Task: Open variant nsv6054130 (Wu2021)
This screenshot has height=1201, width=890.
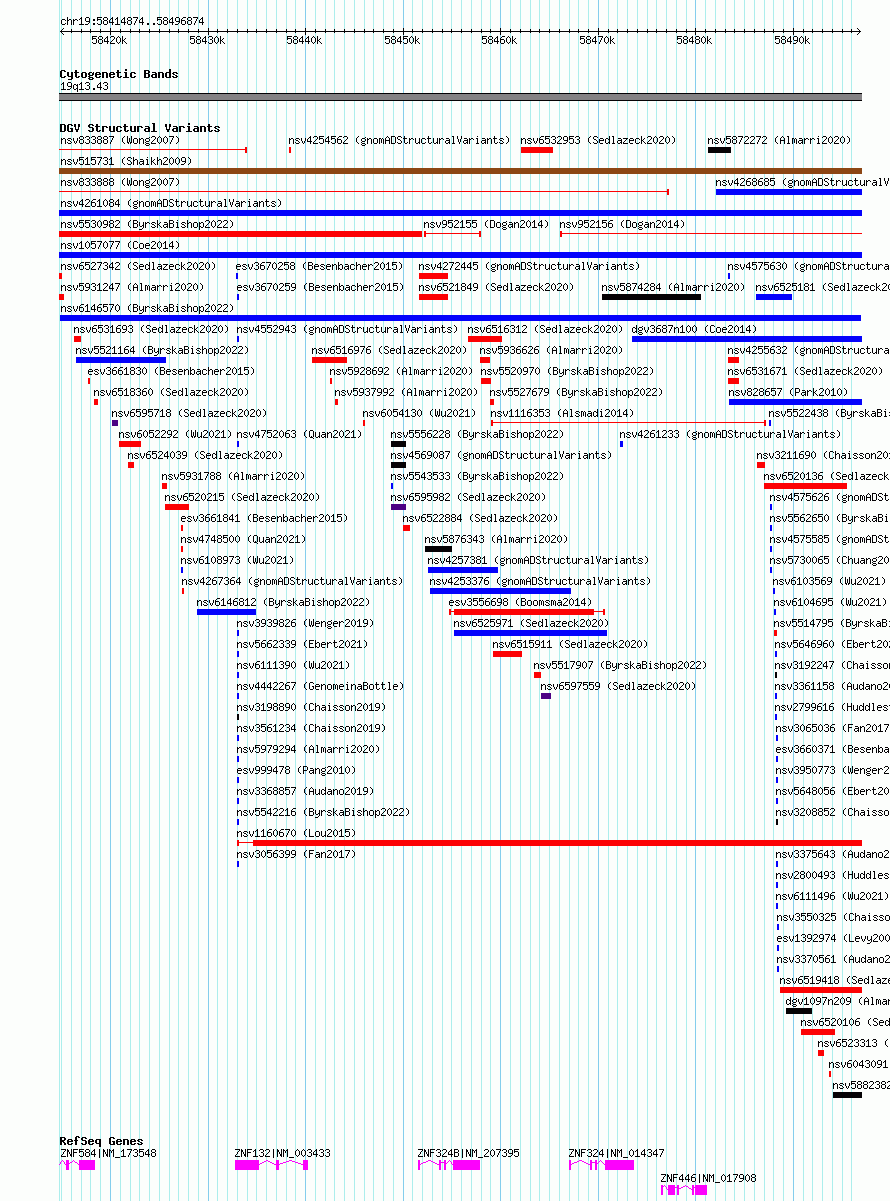Action: click(420, 413)
